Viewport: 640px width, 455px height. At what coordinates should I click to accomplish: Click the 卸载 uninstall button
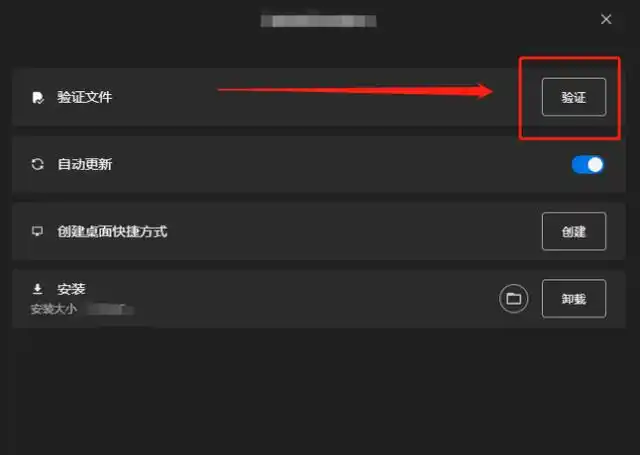(573, 299)
